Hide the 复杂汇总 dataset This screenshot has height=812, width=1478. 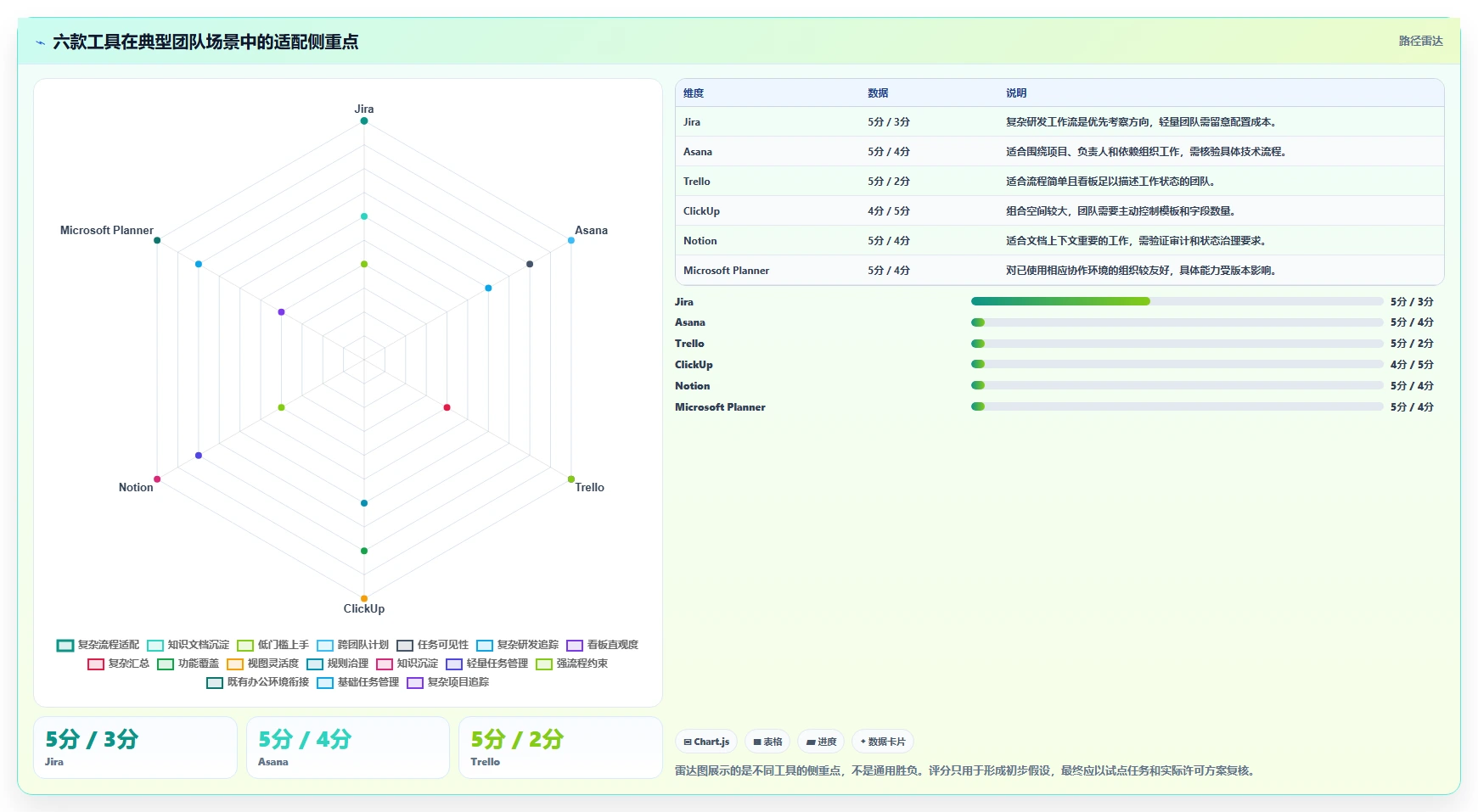click(x=118, y=664)
